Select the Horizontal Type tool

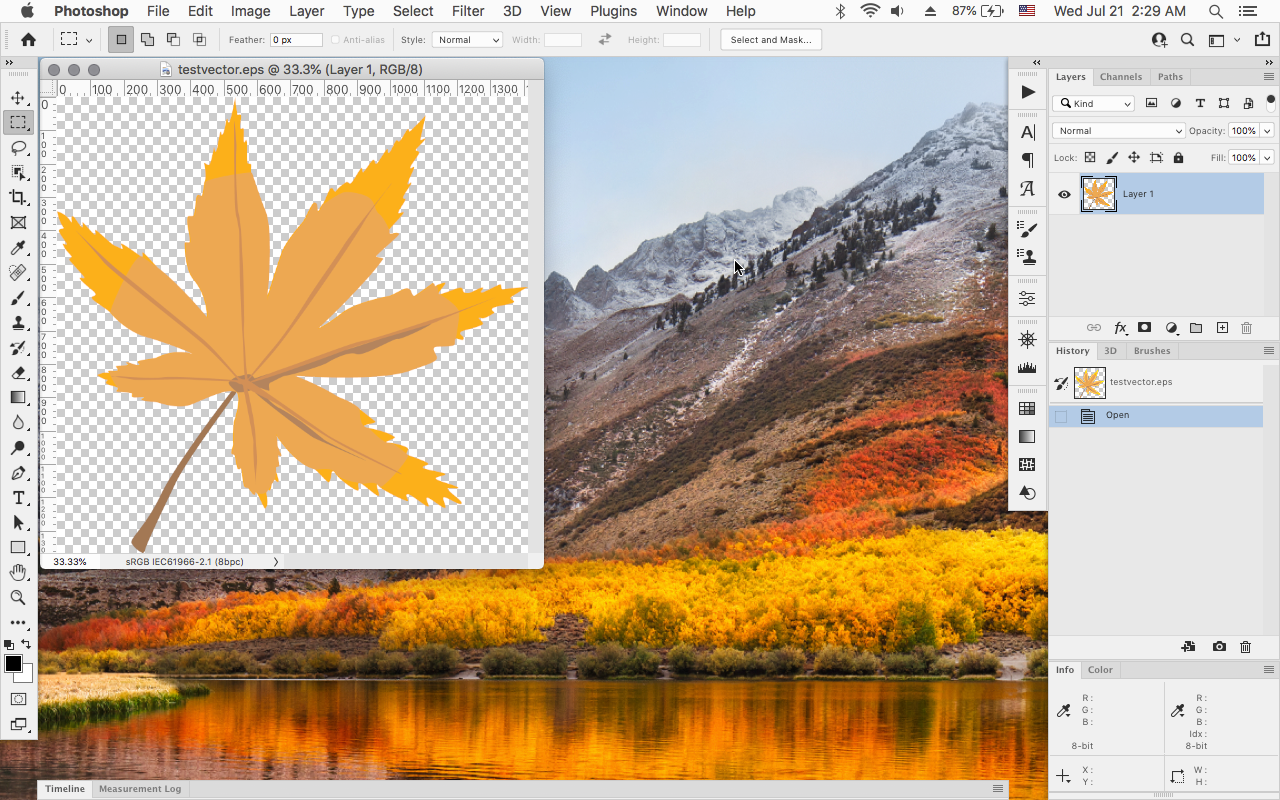pyautogui.click(x=18, y=497)
